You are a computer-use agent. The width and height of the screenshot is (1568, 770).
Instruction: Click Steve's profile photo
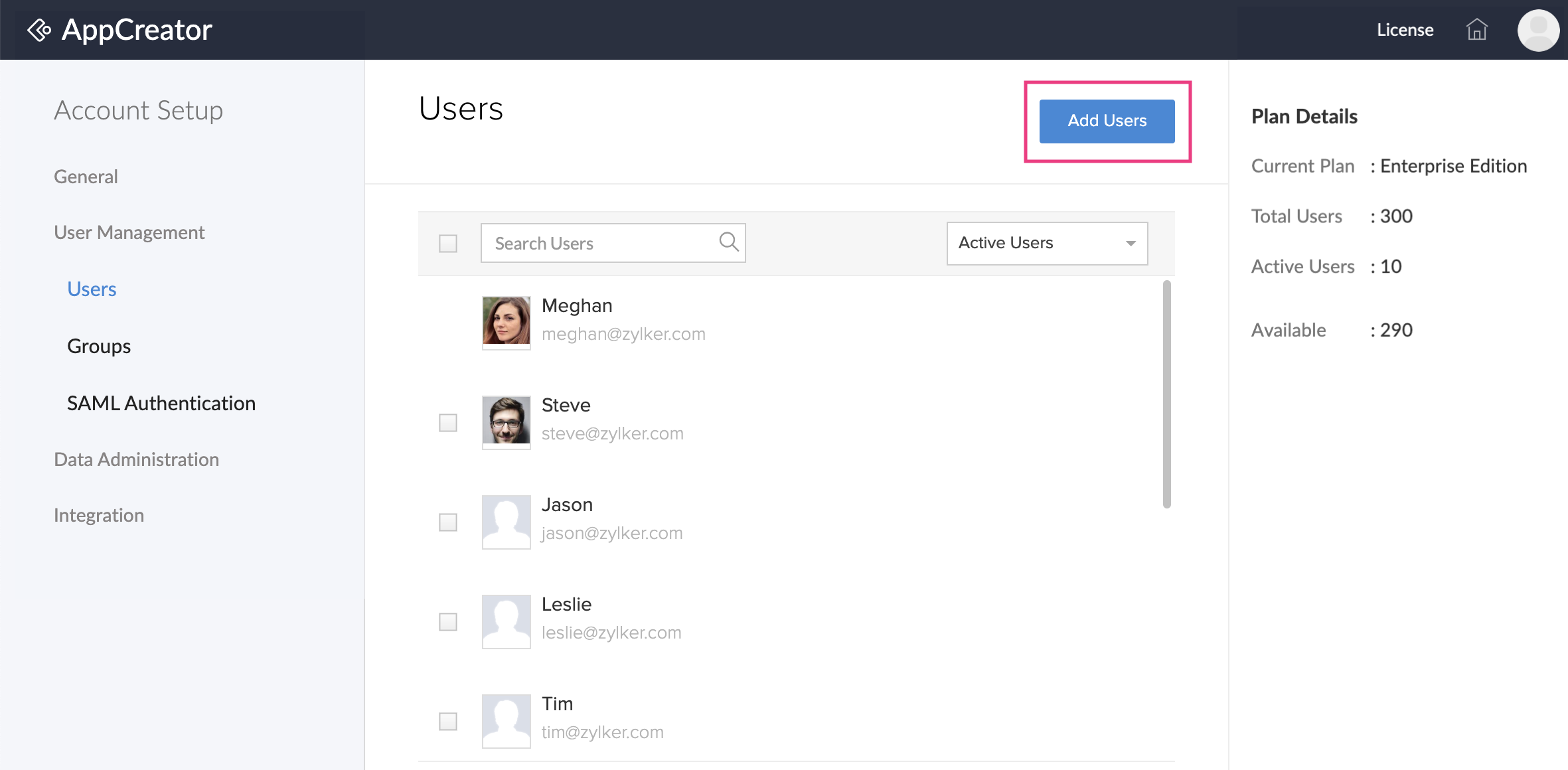pos(506,421)
